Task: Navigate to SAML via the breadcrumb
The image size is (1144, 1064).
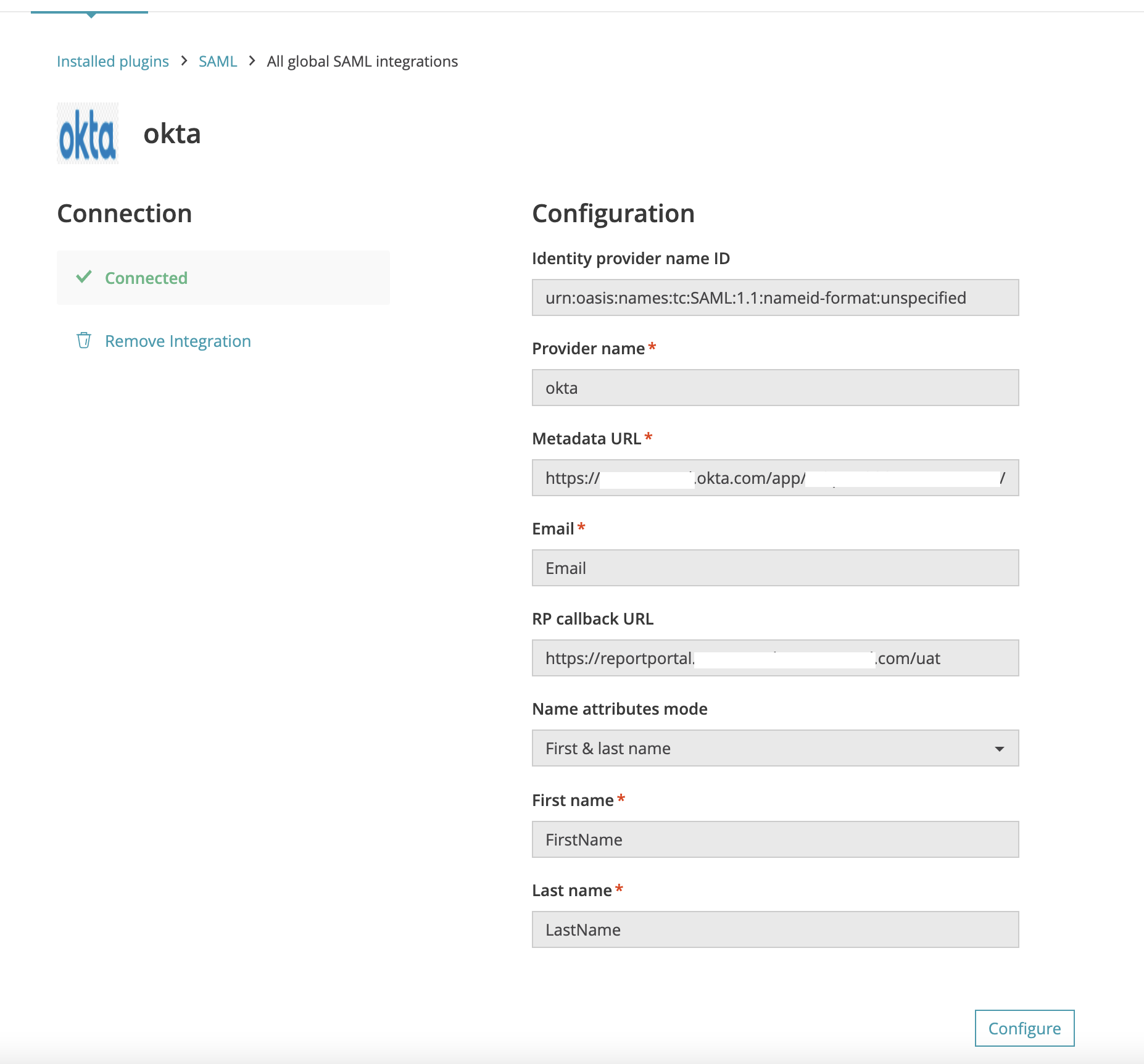Action: coord(217,60)
